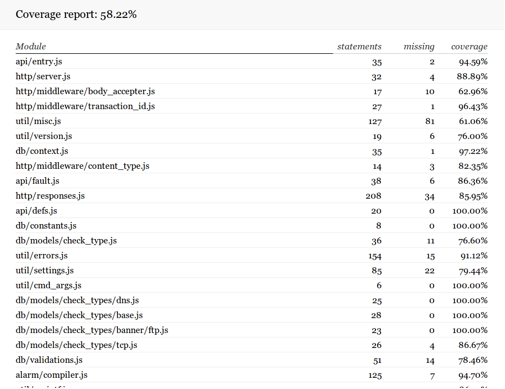Select api/fault.js in the list
The height and width of the screenshot is (389, 505).
point(37,181)
